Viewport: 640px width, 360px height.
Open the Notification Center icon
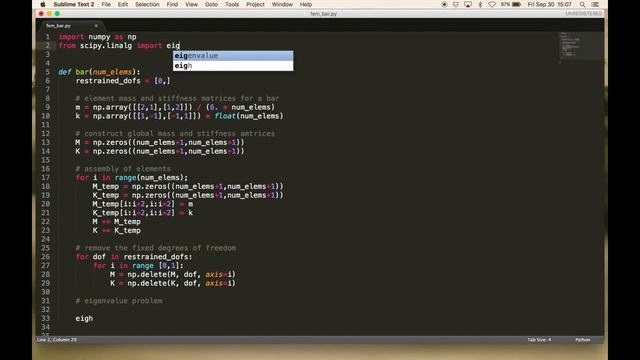click(595, 4)
